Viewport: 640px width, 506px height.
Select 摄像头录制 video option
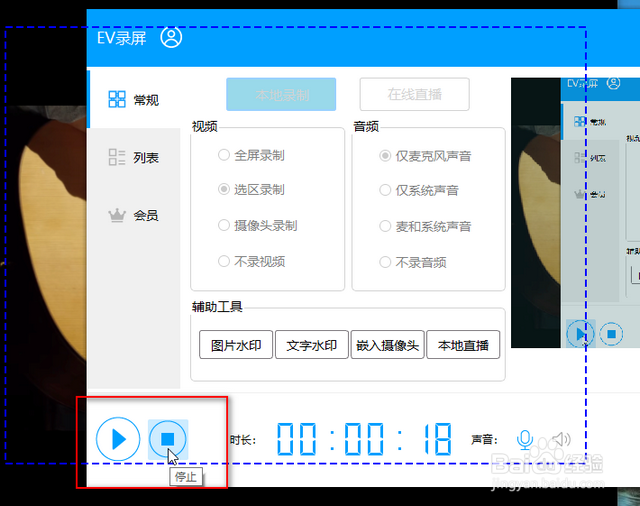point(258,225)
